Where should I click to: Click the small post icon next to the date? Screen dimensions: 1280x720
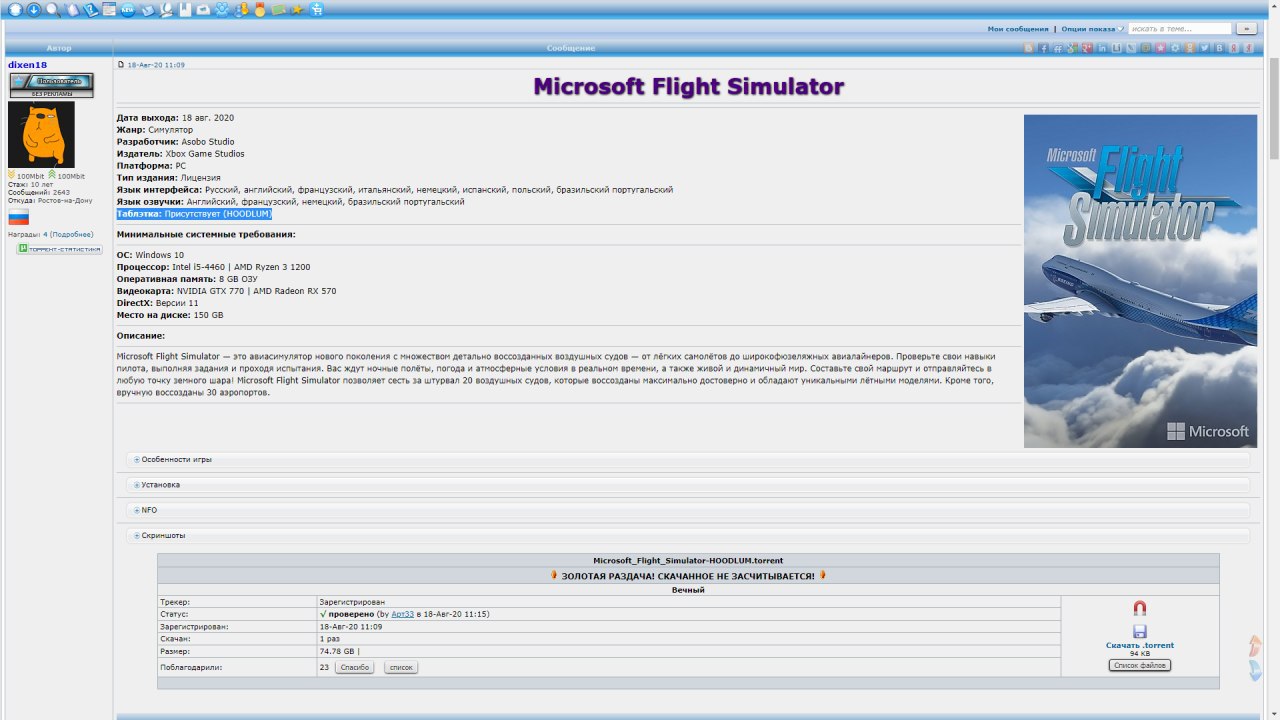121,65
